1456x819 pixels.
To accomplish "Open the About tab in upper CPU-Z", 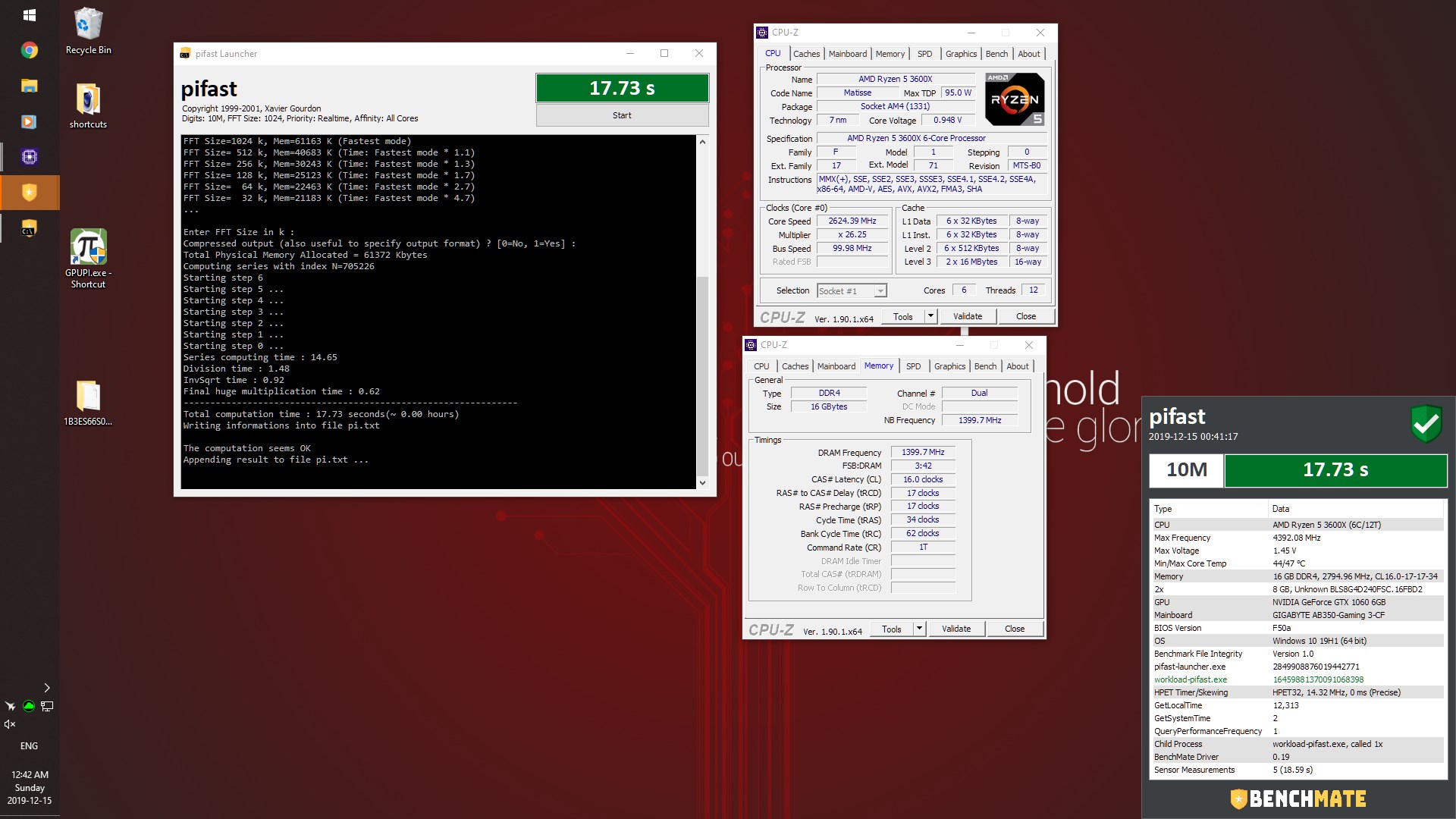I will [x=1028, y=54].
